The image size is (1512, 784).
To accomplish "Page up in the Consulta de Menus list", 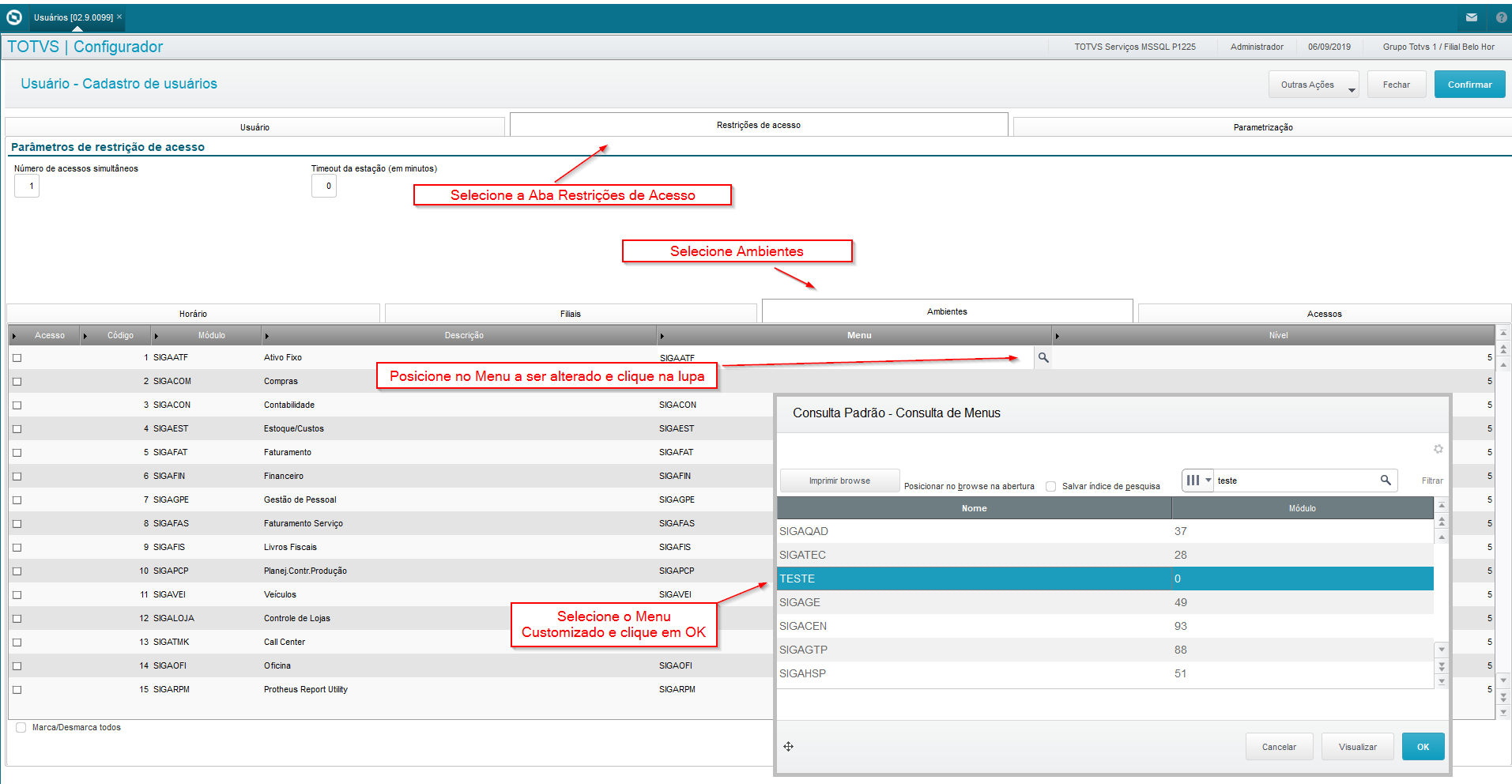I will [x=1442, y=522].
